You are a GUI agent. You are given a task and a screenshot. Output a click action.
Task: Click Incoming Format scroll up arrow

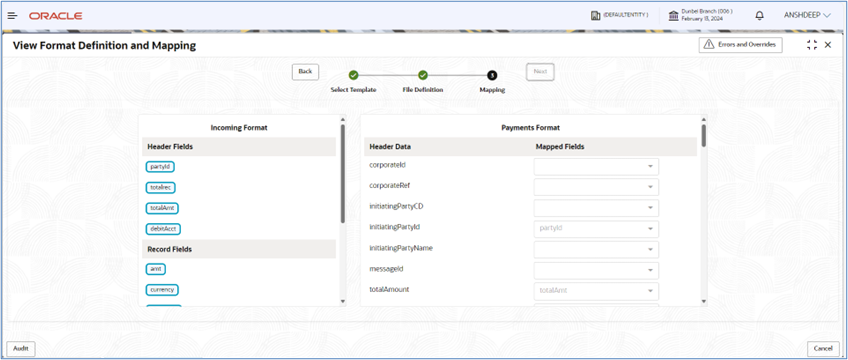pyautogui.click(x=342, y=119)
